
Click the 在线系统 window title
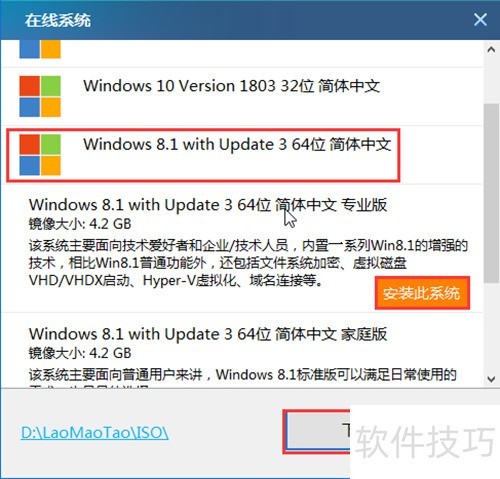point(58,20)
